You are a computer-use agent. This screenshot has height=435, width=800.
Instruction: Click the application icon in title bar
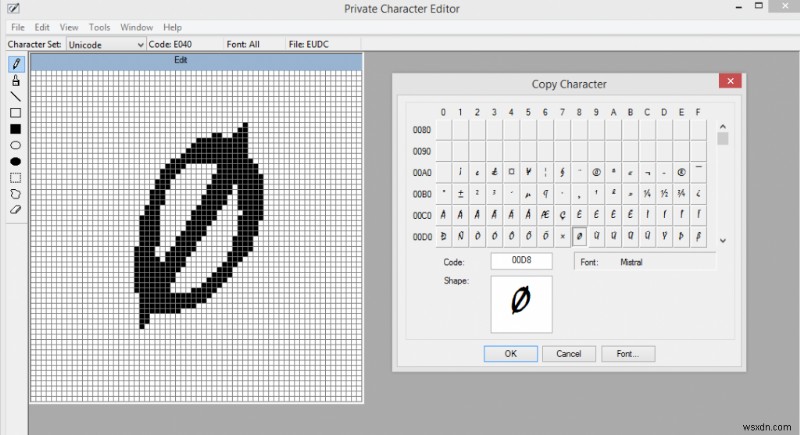(x=13, y=8)
